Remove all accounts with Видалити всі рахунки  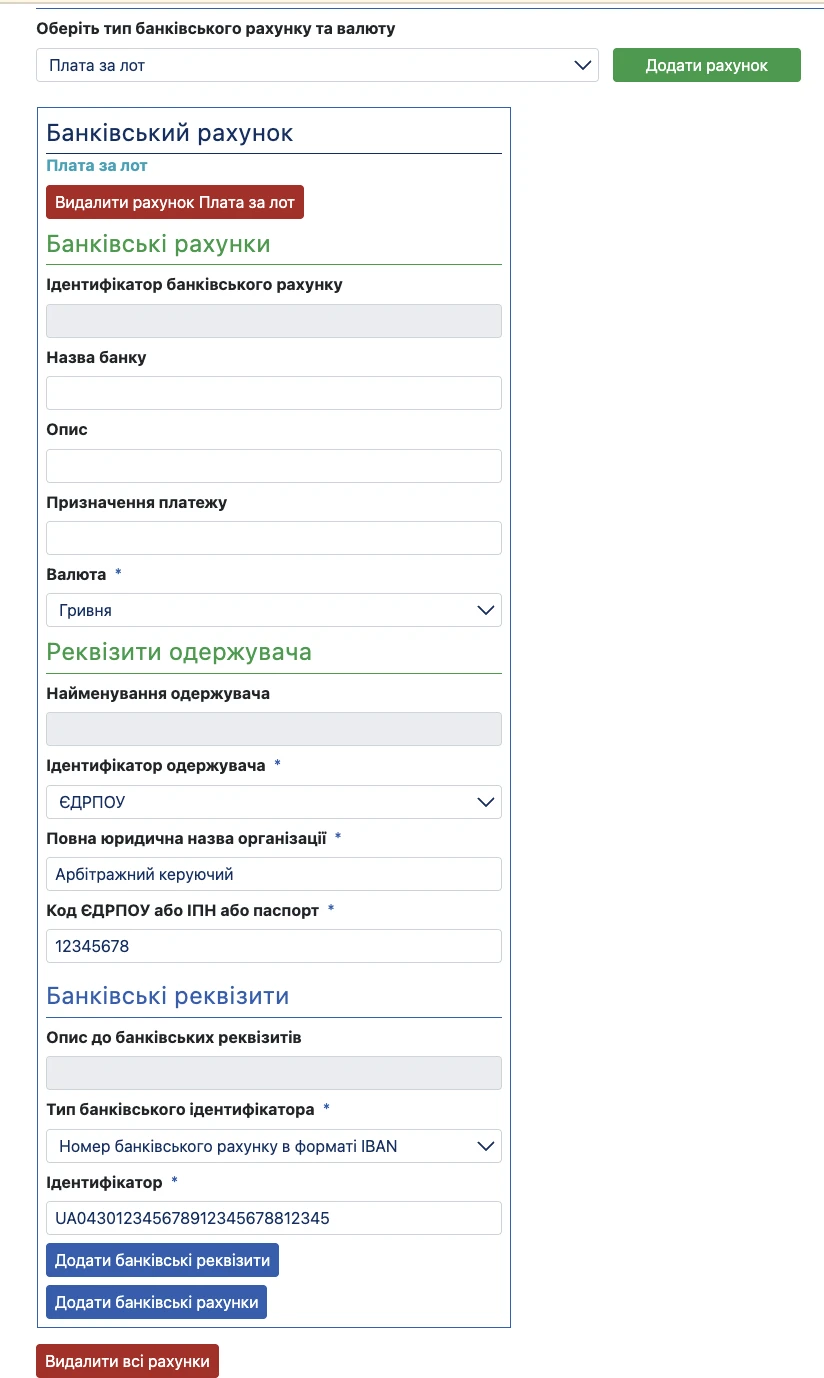pyautogui.click(x=127, y=1362)
